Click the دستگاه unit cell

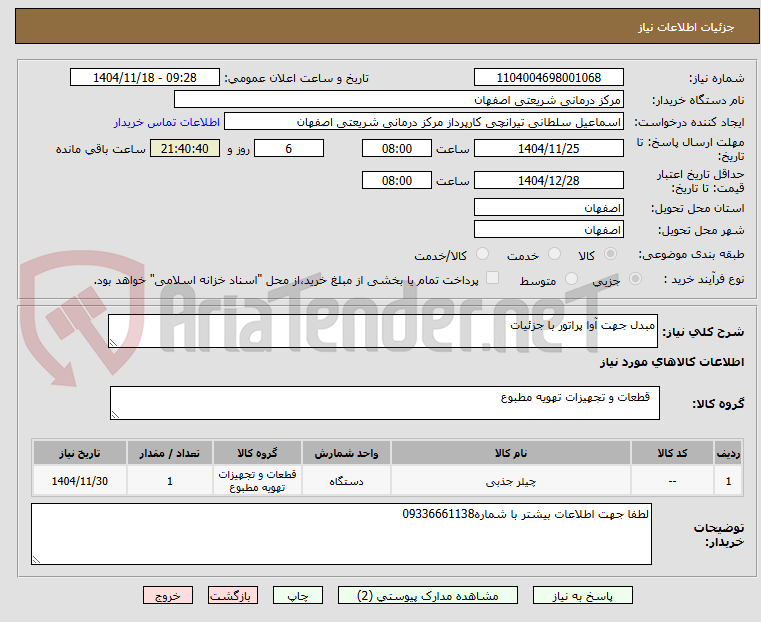click(x=346, y=481)
